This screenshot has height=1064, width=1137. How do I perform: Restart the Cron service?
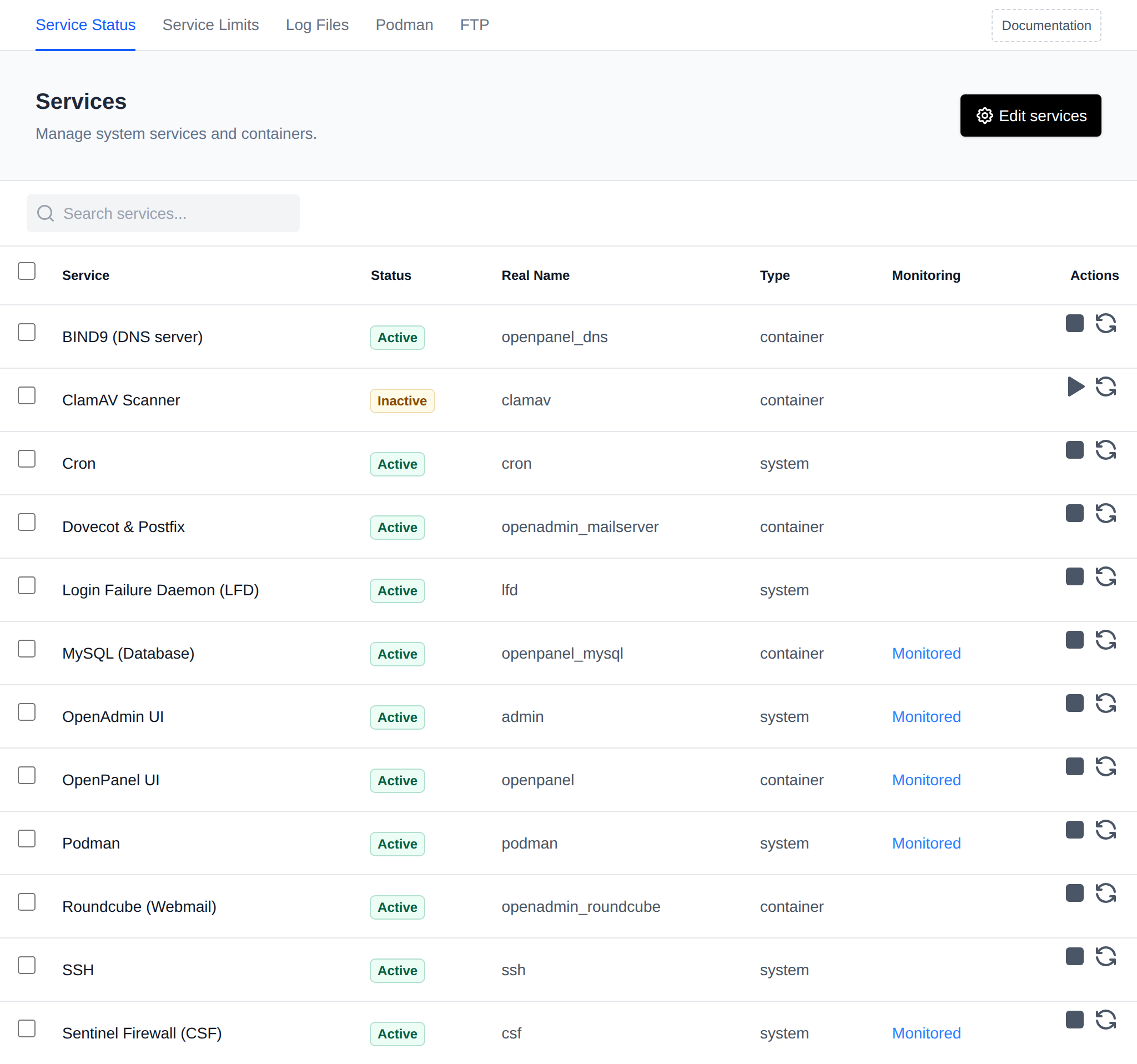[x=1105, y=450]
